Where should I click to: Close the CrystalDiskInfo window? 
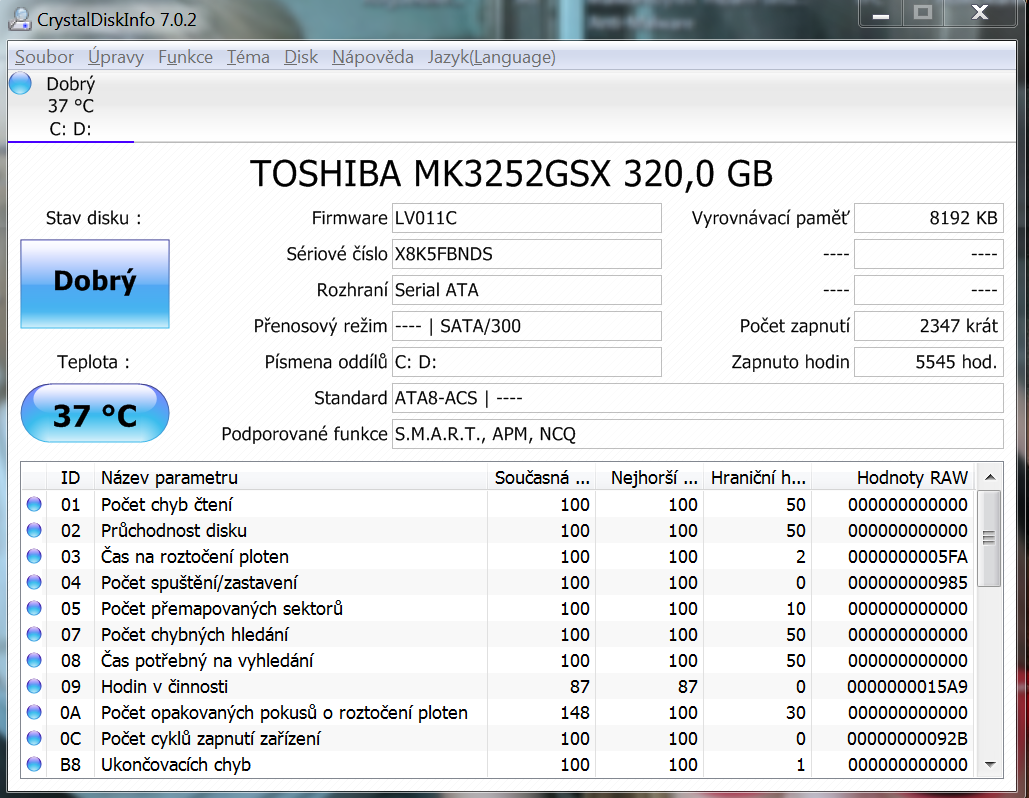pyautogui.click(x=980, y=13)
